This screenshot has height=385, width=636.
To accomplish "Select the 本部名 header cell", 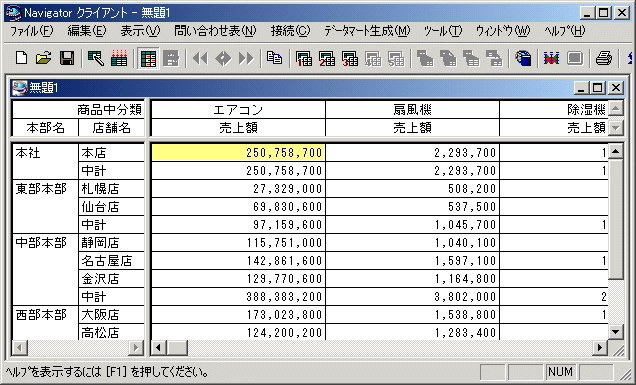I will [x=45, y=128].
